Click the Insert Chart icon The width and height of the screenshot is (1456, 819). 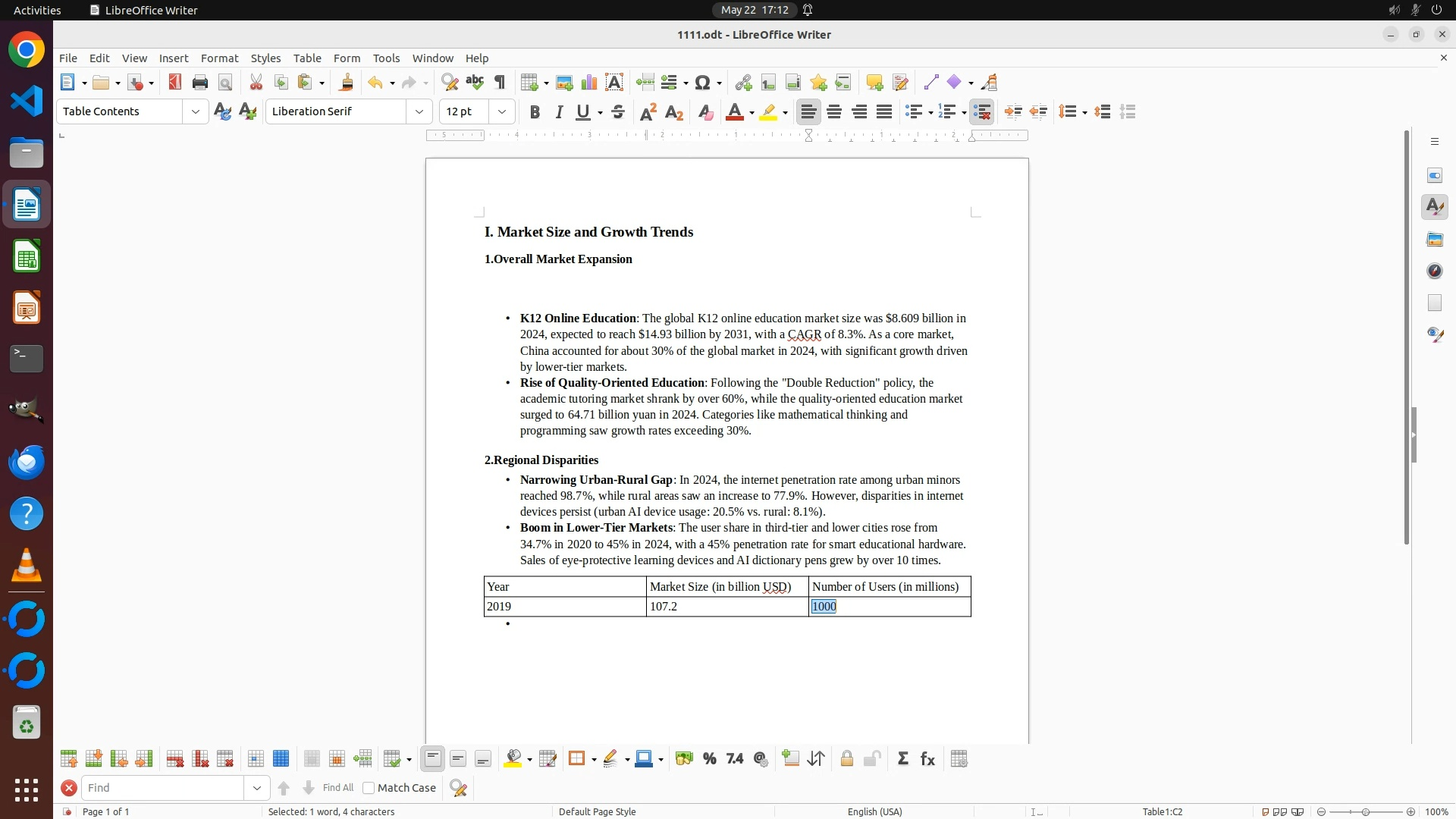pos(589,83)
